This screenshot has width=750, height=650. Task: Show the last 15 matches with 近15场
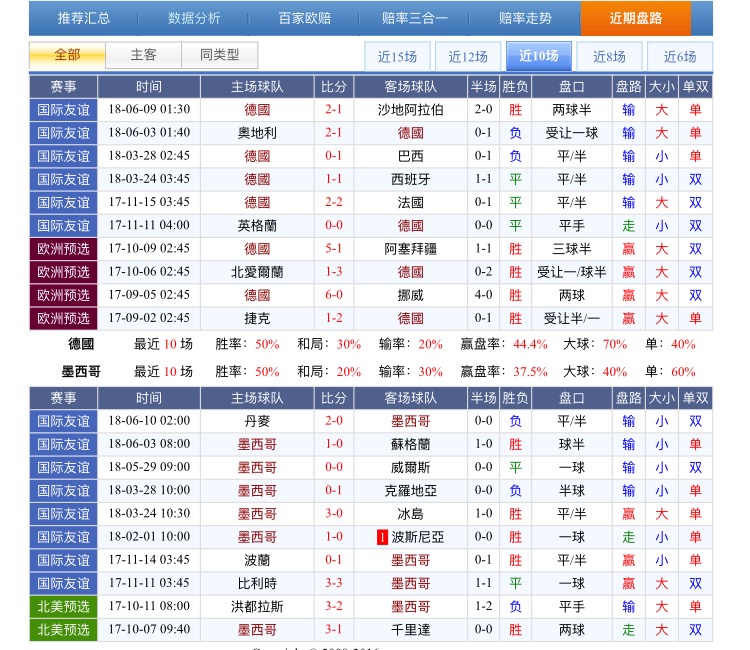(397, 56)
